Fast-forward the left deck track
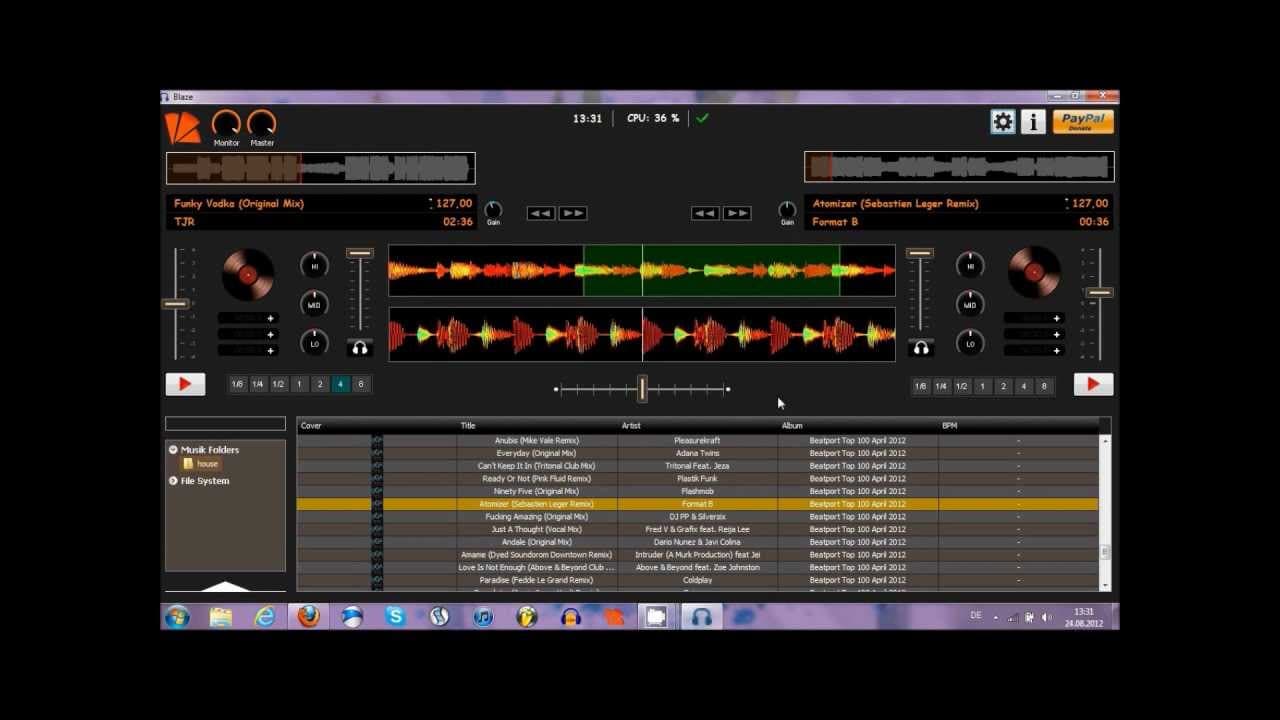Viewport: 1280px width, 720px height. tap(573, 213)
